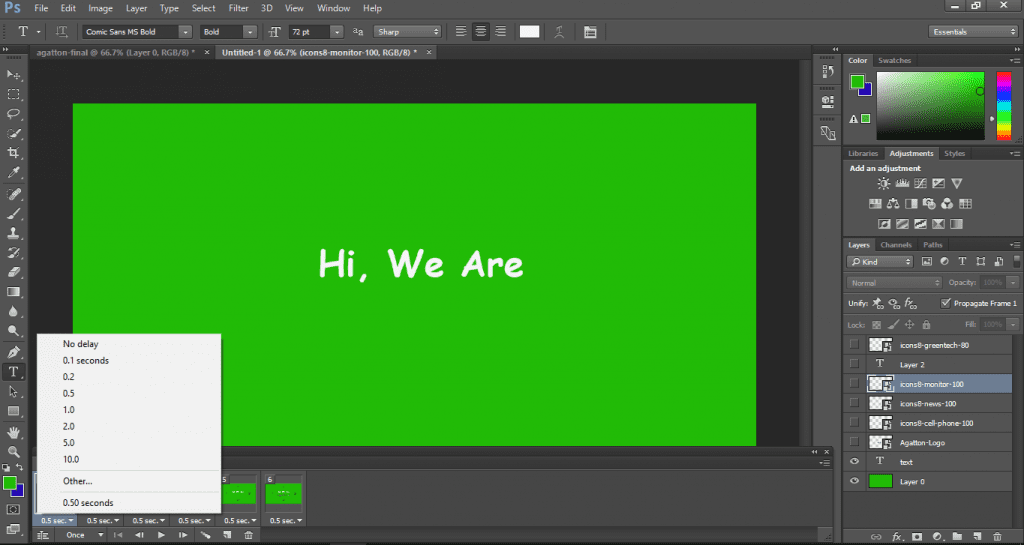Image resolution: width=1024 pixels, height=545 pixels.
Task: Click the center text alignment icon
Action: click(x=480, y=31)
